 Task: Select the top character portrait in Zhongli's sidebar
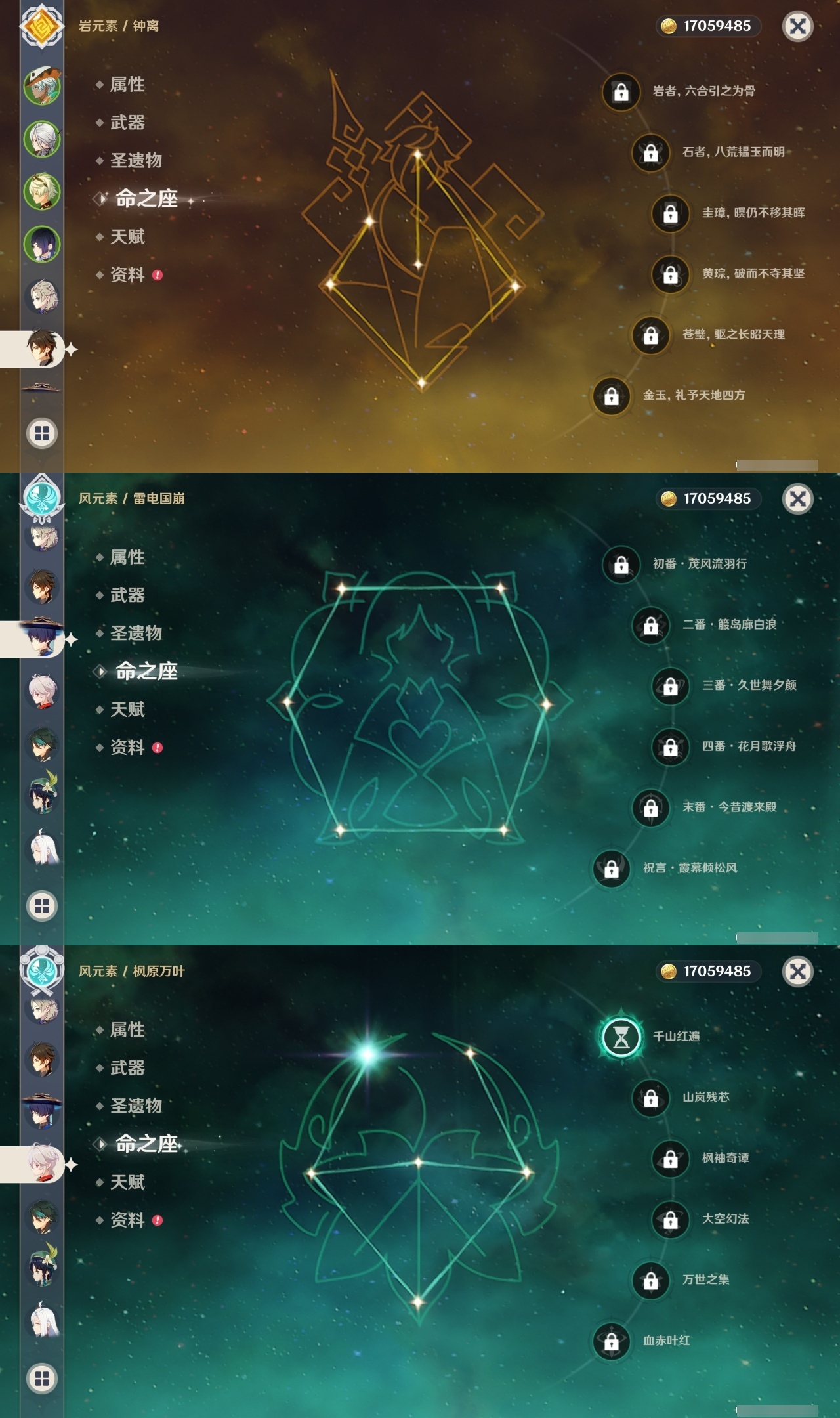tap(43, 85)
